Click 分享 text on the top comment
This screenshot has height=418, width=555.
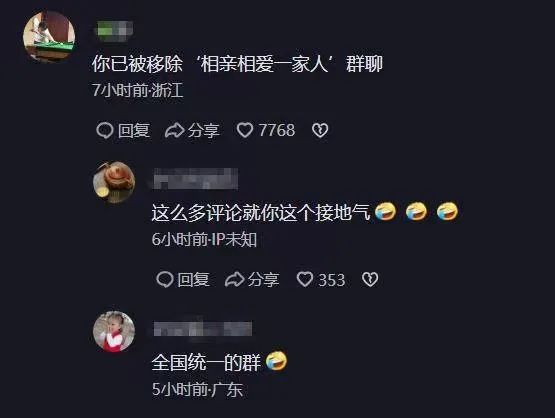click(204, 130)
